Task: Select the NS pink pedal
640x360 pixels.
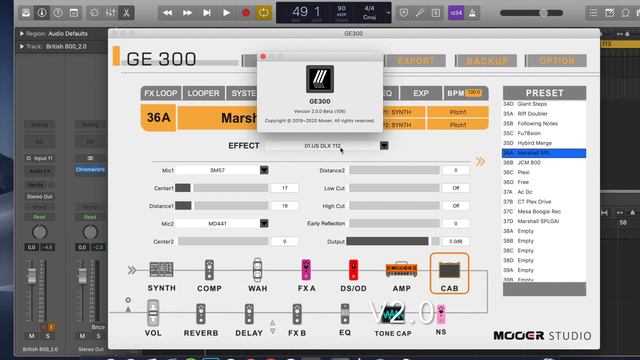Action: [x=441, y=313]
